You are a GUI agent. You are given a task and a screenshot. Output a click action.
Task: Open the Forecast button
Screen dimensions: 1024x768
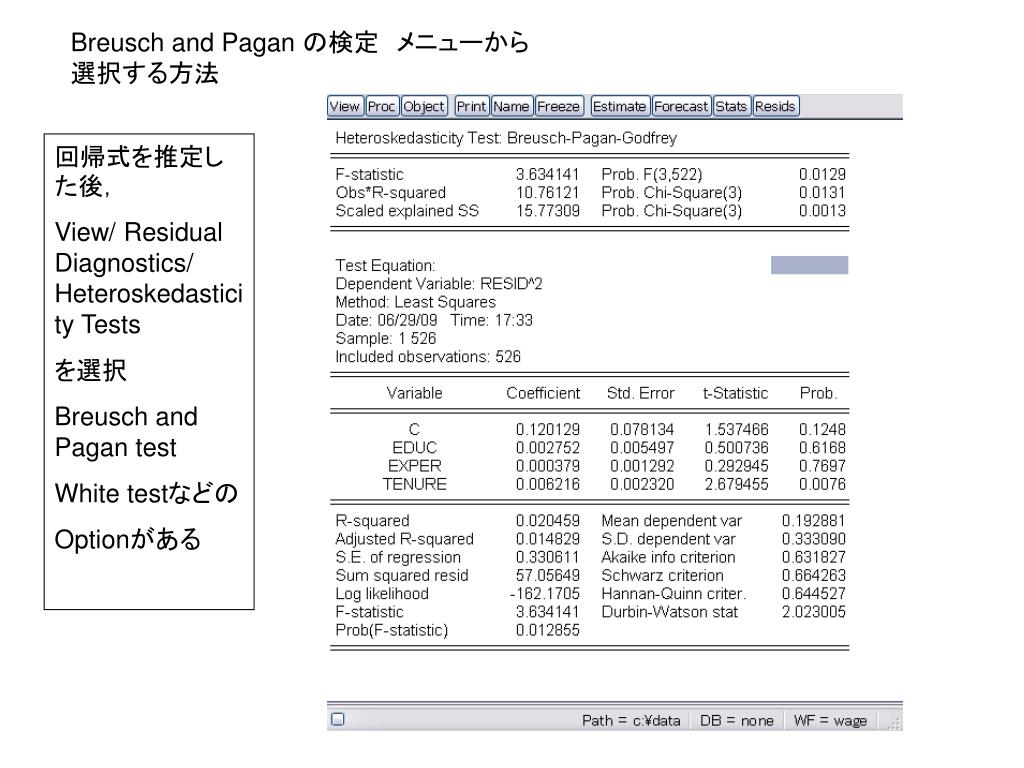(681, 106)
